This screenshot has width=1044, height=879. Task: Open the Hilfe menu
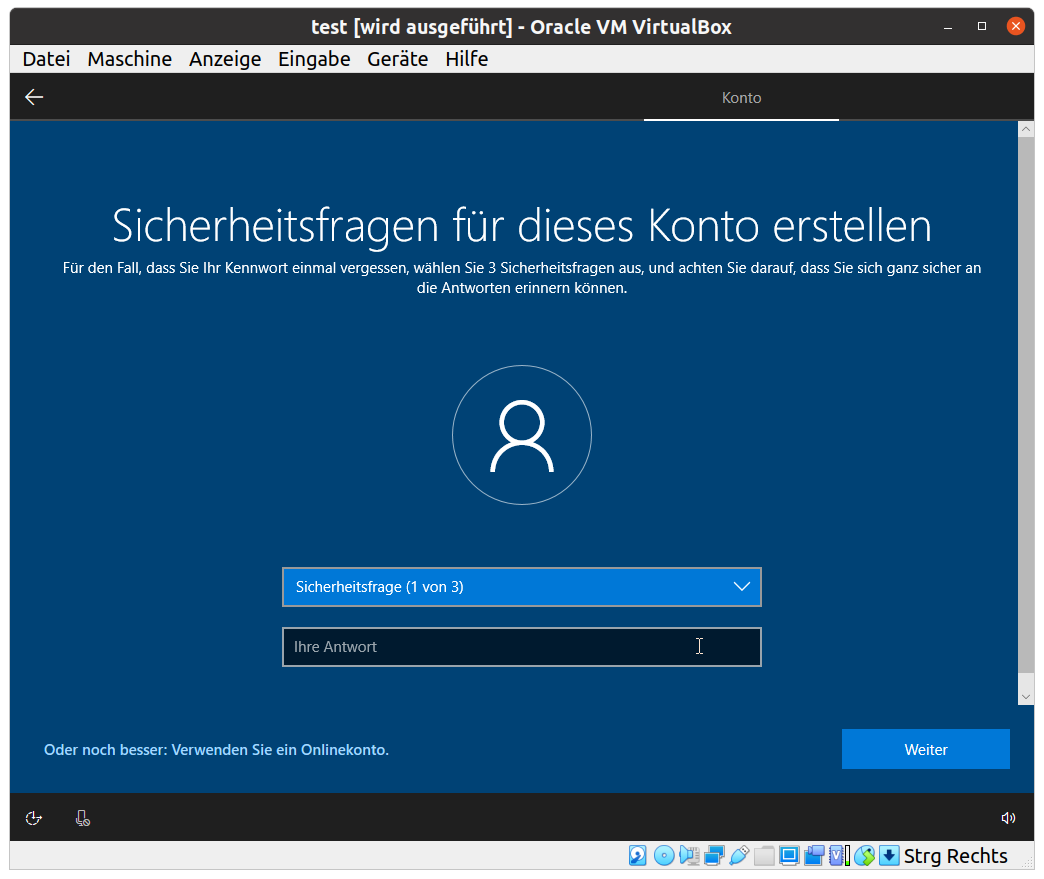point(467,59)
